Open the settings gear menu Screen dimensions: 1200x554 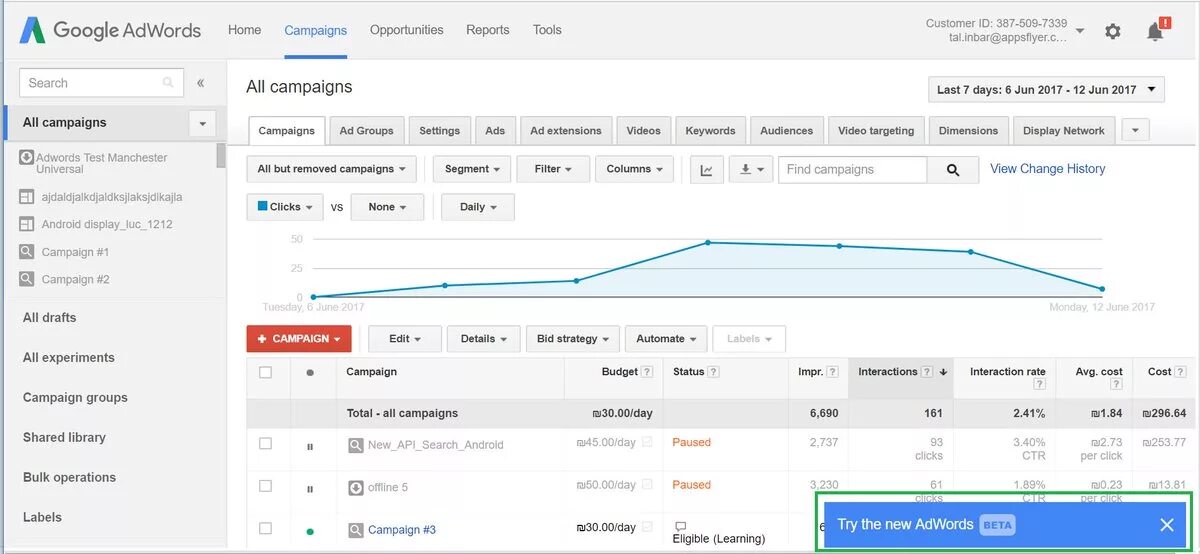(x=1113, y=31)
